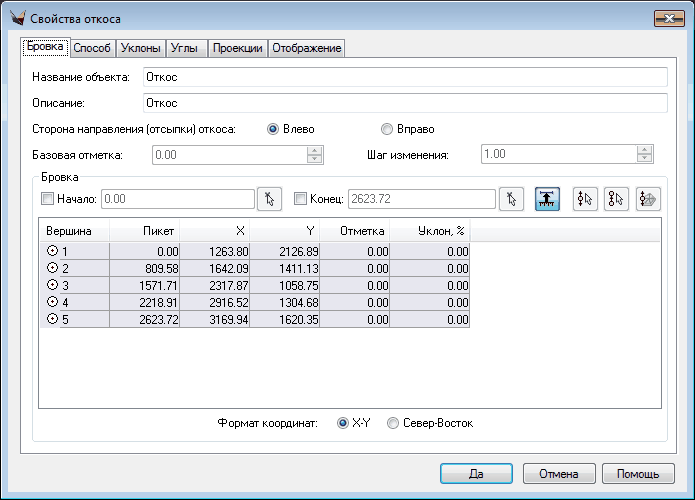Decrease Шаг изменения with down arrow

click(x=645, y=159)
